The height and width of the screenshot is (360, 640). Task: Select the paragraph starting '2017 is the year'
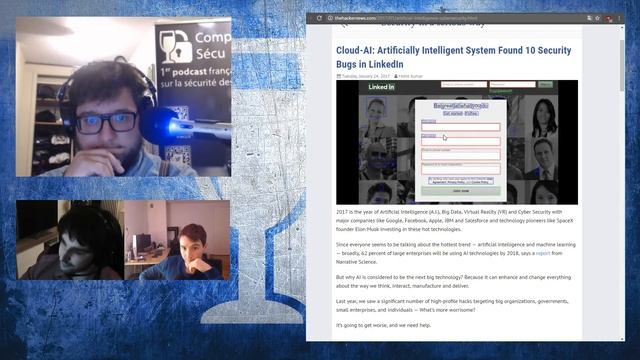[x=455, y=220]
